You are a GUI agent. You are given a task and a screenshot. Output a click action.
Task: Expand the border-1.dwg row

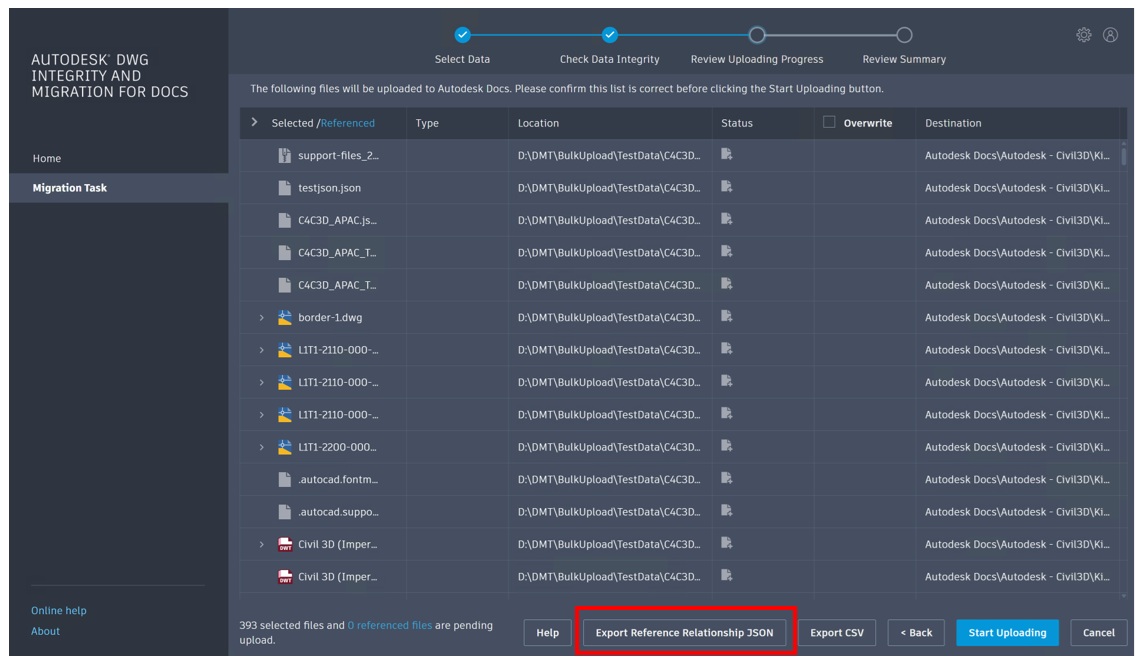tap(262, 318)
